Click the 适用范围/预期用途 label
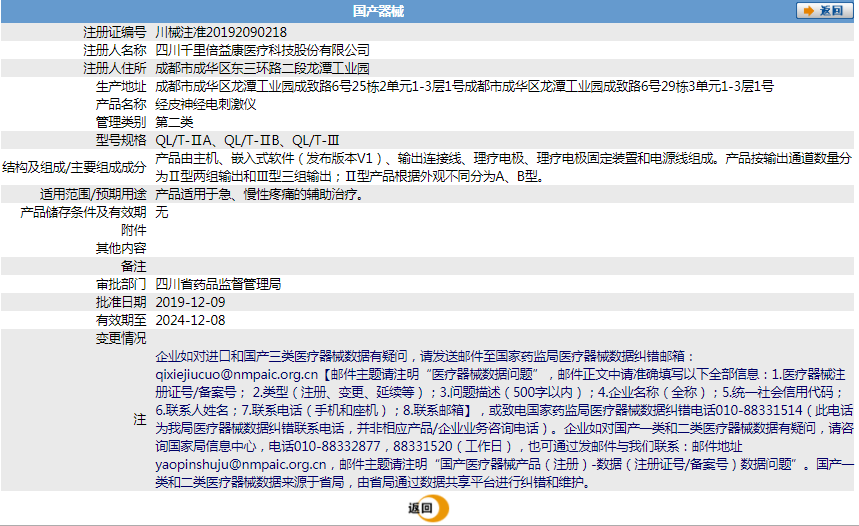Viewport: 859px width, 526px height. tap(93, 195)
